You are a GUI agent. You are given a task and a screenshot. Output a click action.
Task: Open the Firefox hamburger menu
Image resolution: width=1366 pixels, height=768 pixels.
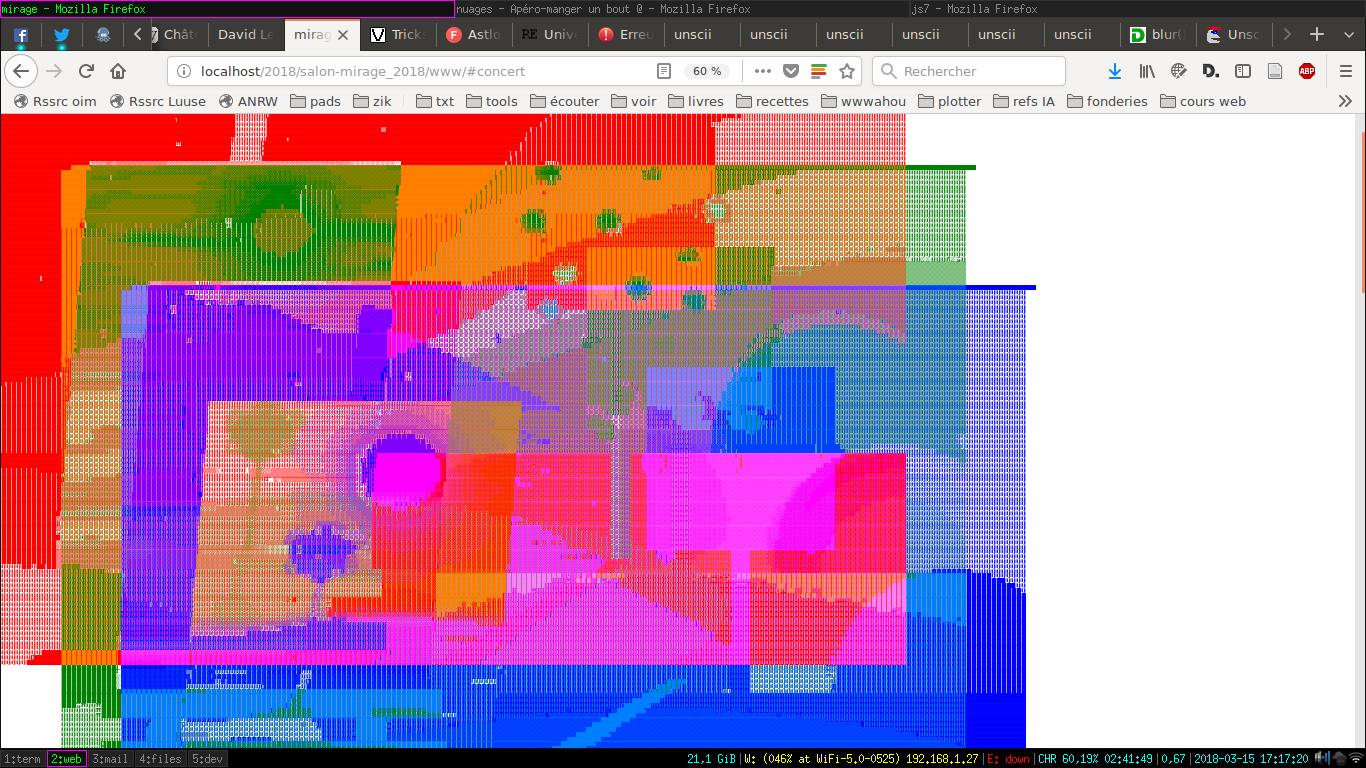pos(1346,71)
